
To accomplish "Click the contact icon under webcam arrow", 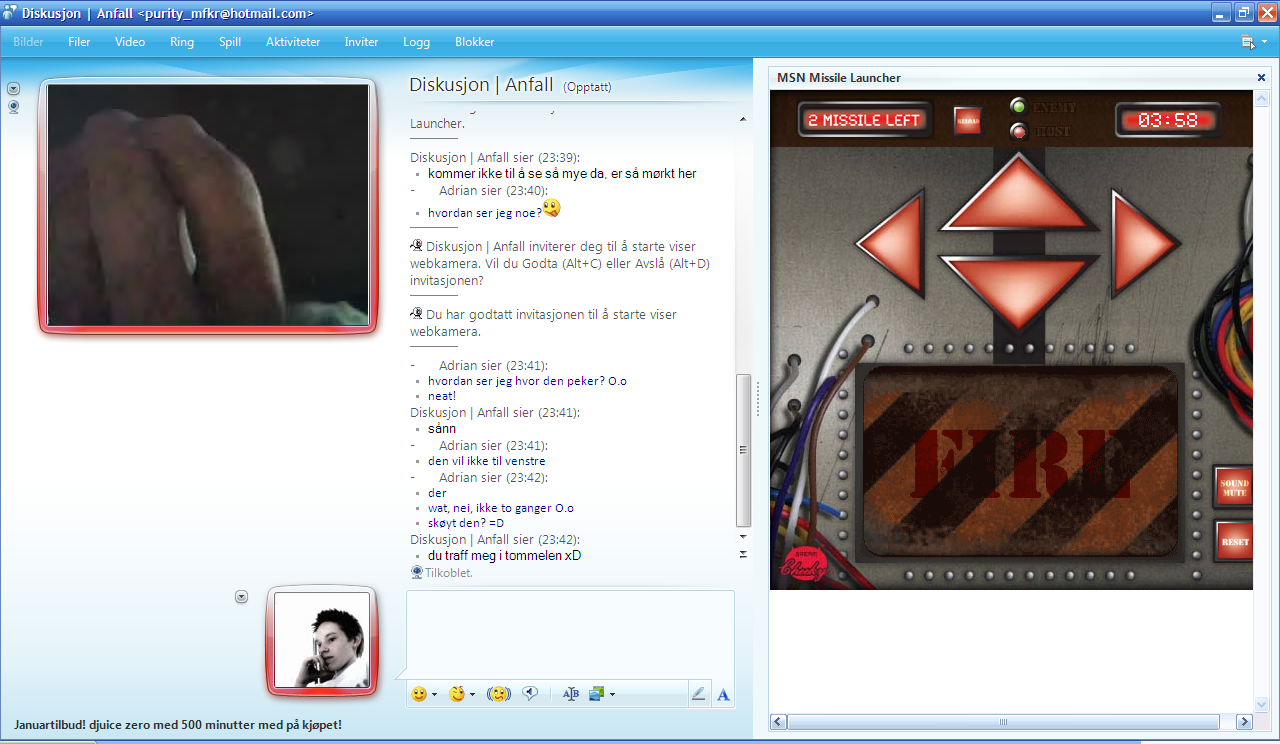I will [13, 107].
